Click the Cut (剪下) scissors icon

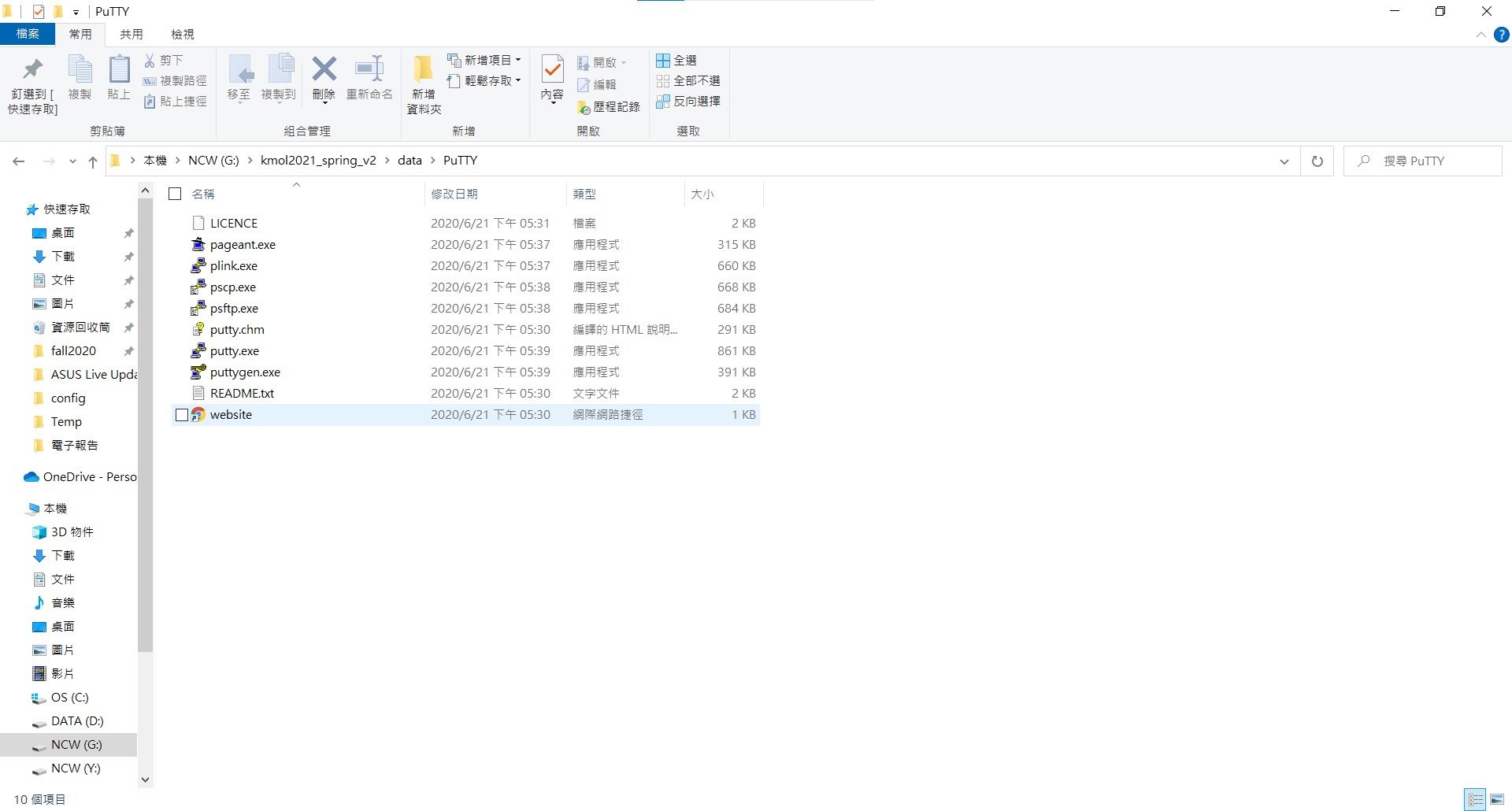(x=150, y=60)
